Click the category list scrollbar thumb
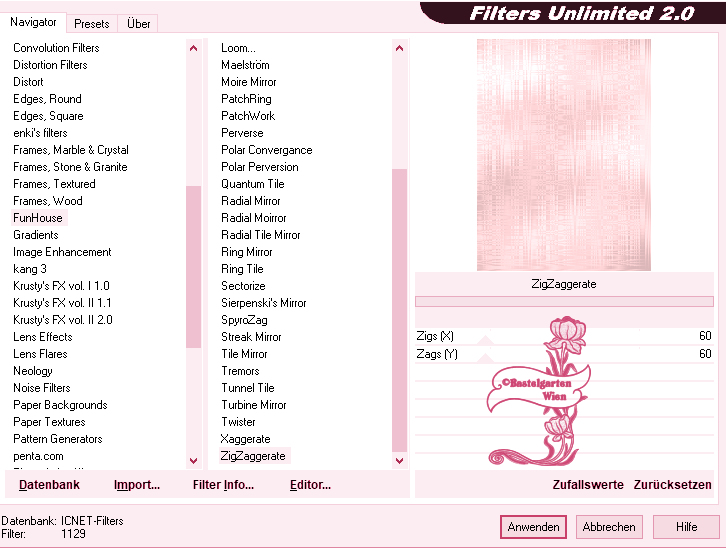Image resolution: width=726 pixels, height=548 pixels. 194,267
